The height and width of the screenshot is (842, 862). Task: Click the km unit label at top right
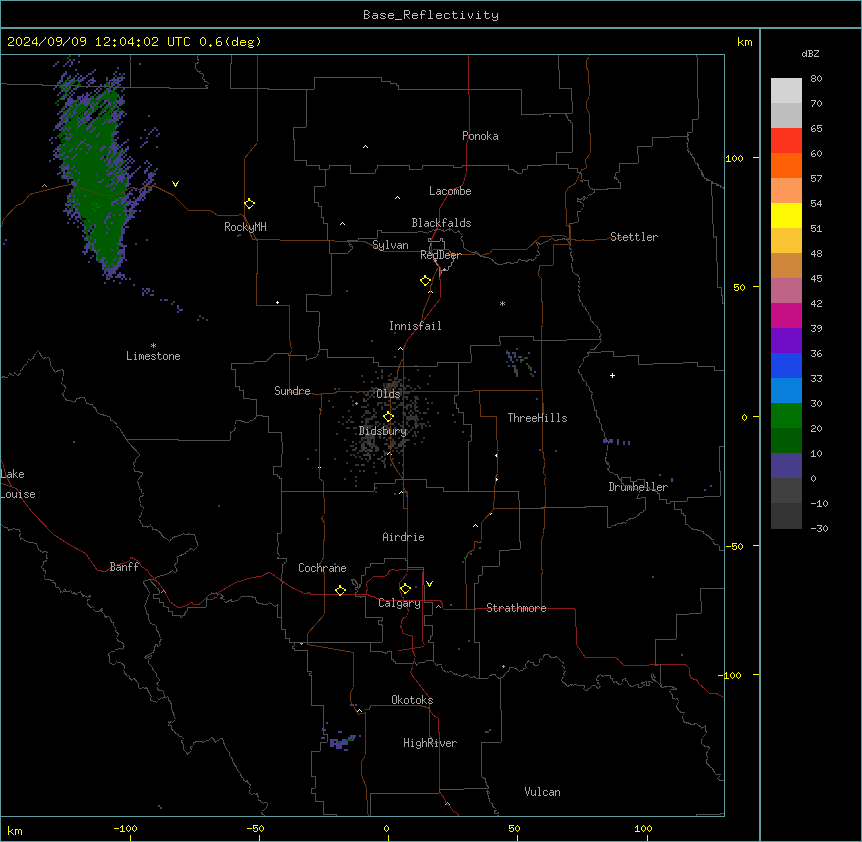(745, 42)
